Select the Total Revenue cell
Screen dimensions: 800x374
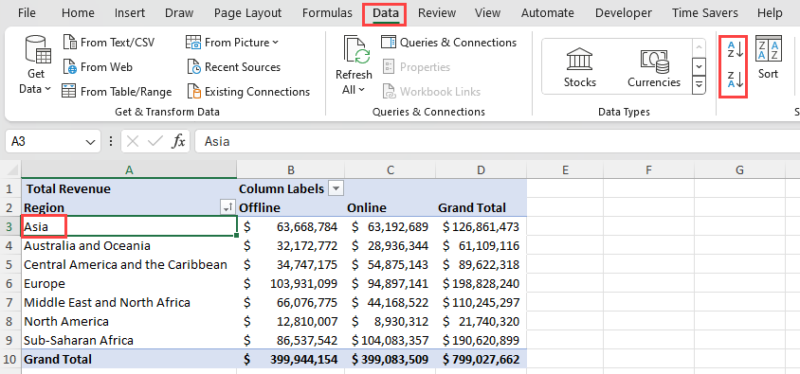(x=129, y=189)
